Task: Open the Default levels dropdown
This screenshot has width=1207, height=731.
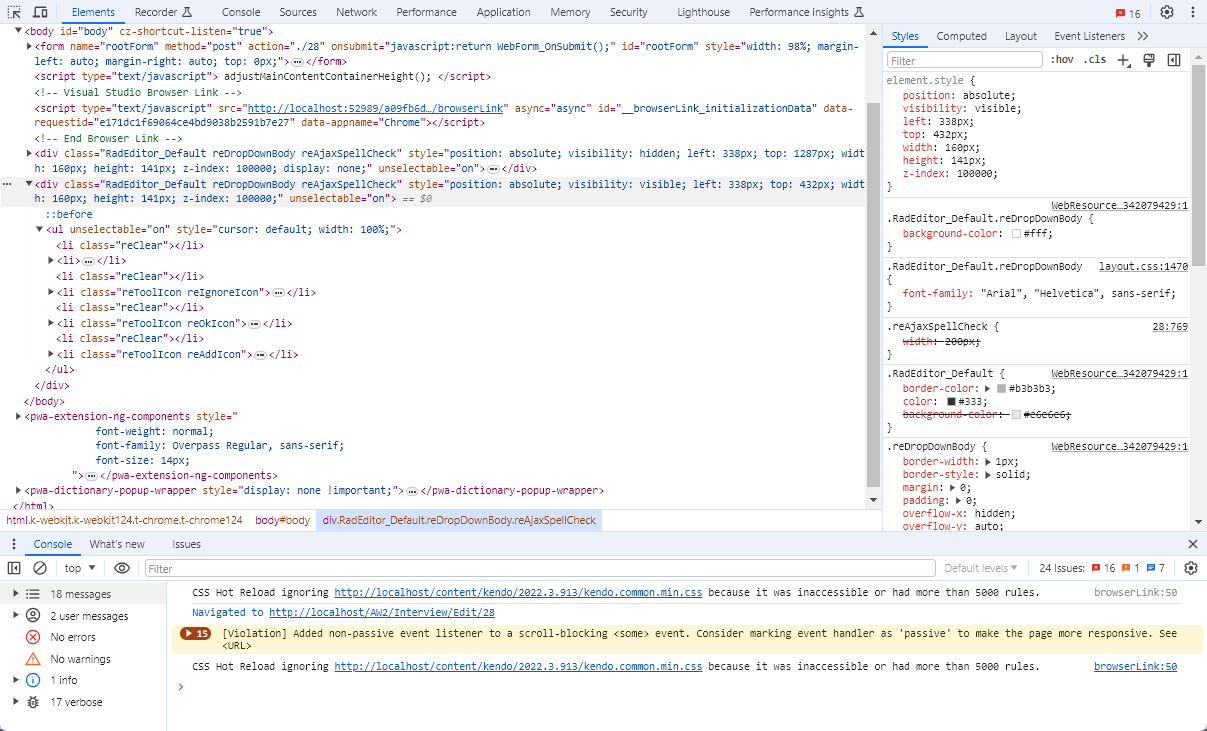Action: point(980,568)
